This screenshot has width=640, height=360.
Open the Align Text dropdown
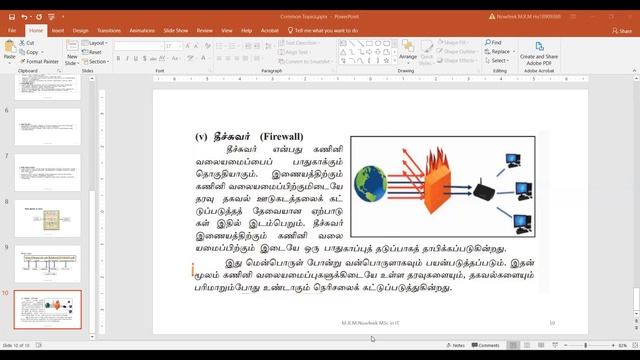click(x=294, y=52)
